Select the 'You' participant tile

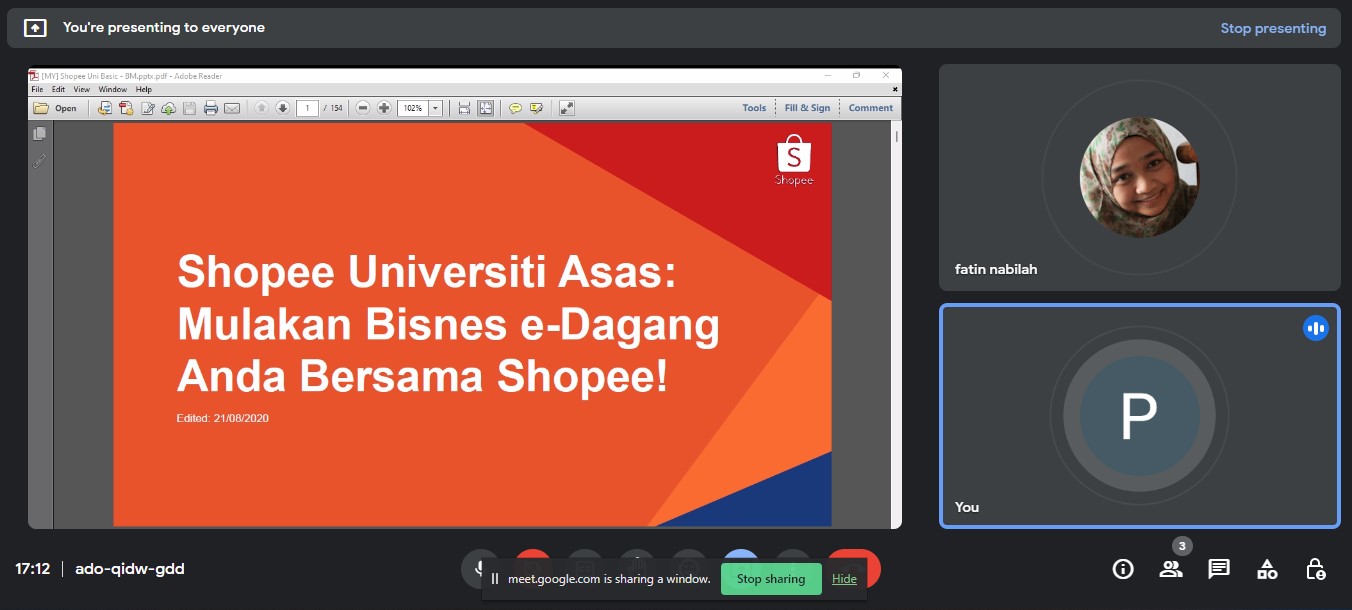coord(1140,416)
